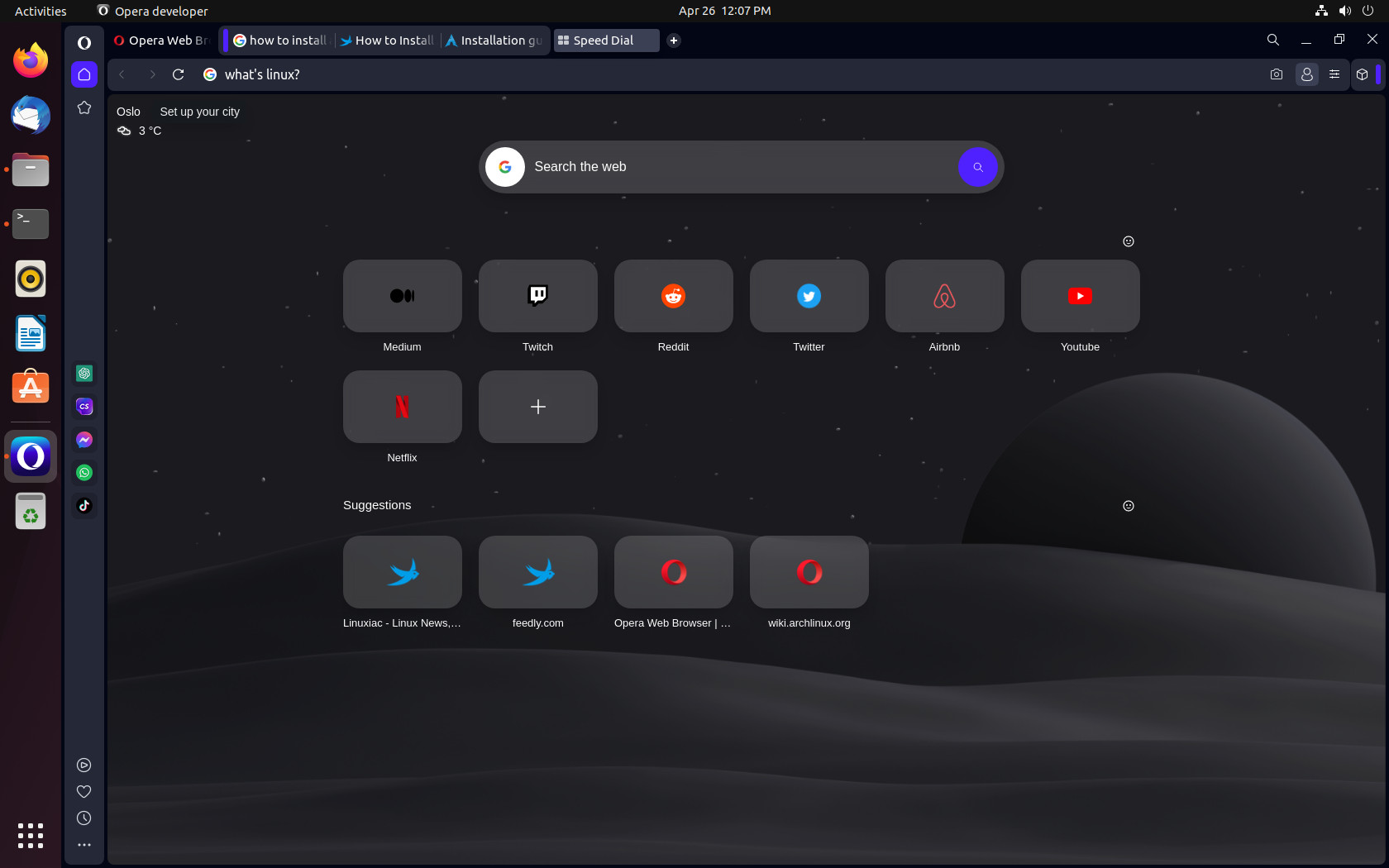The image size is (1389, 868).
Task: Open Files from the dock
Action: [31, 169]
